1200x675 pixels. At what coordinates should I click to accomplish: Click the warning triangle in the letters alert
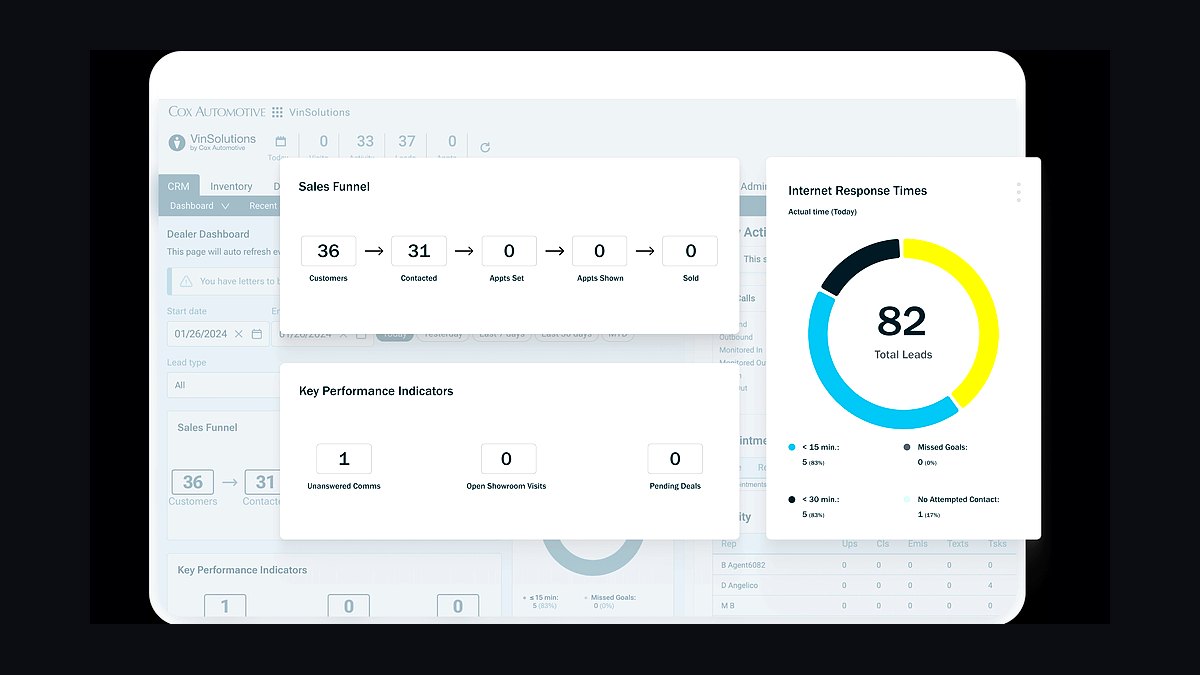pyautogui.click(x=186, y=281)
